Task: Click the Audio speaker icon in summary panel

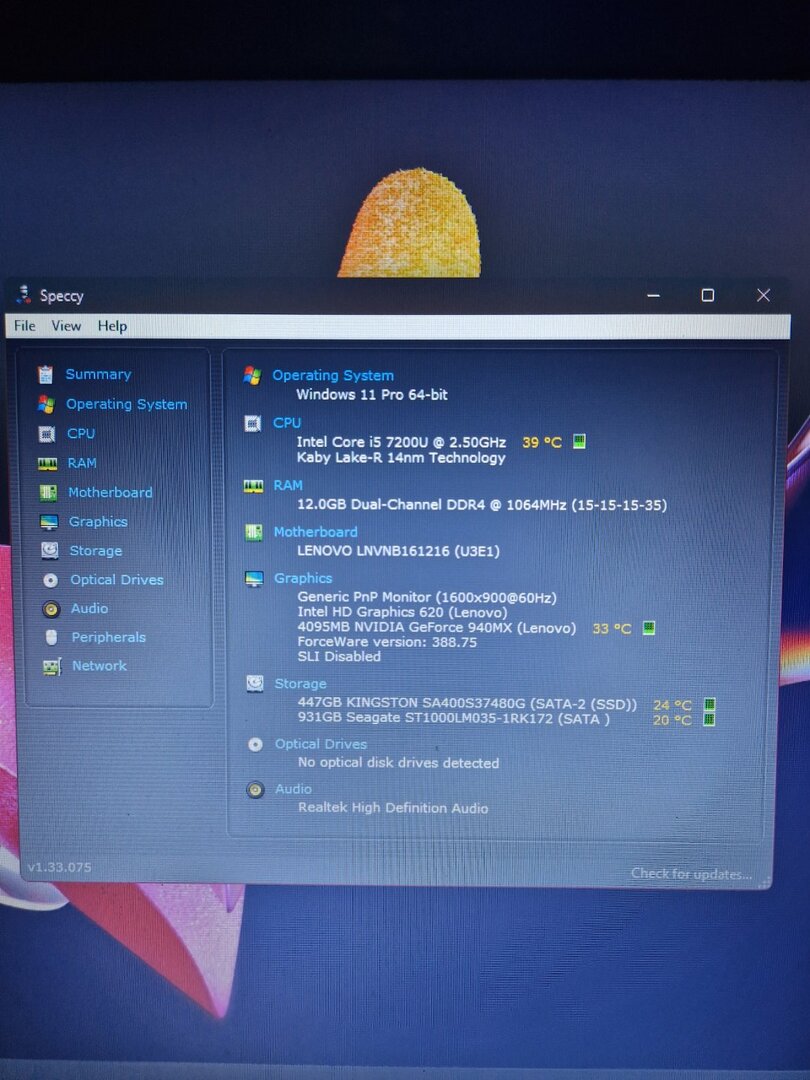Action: (x=255, y=789)
